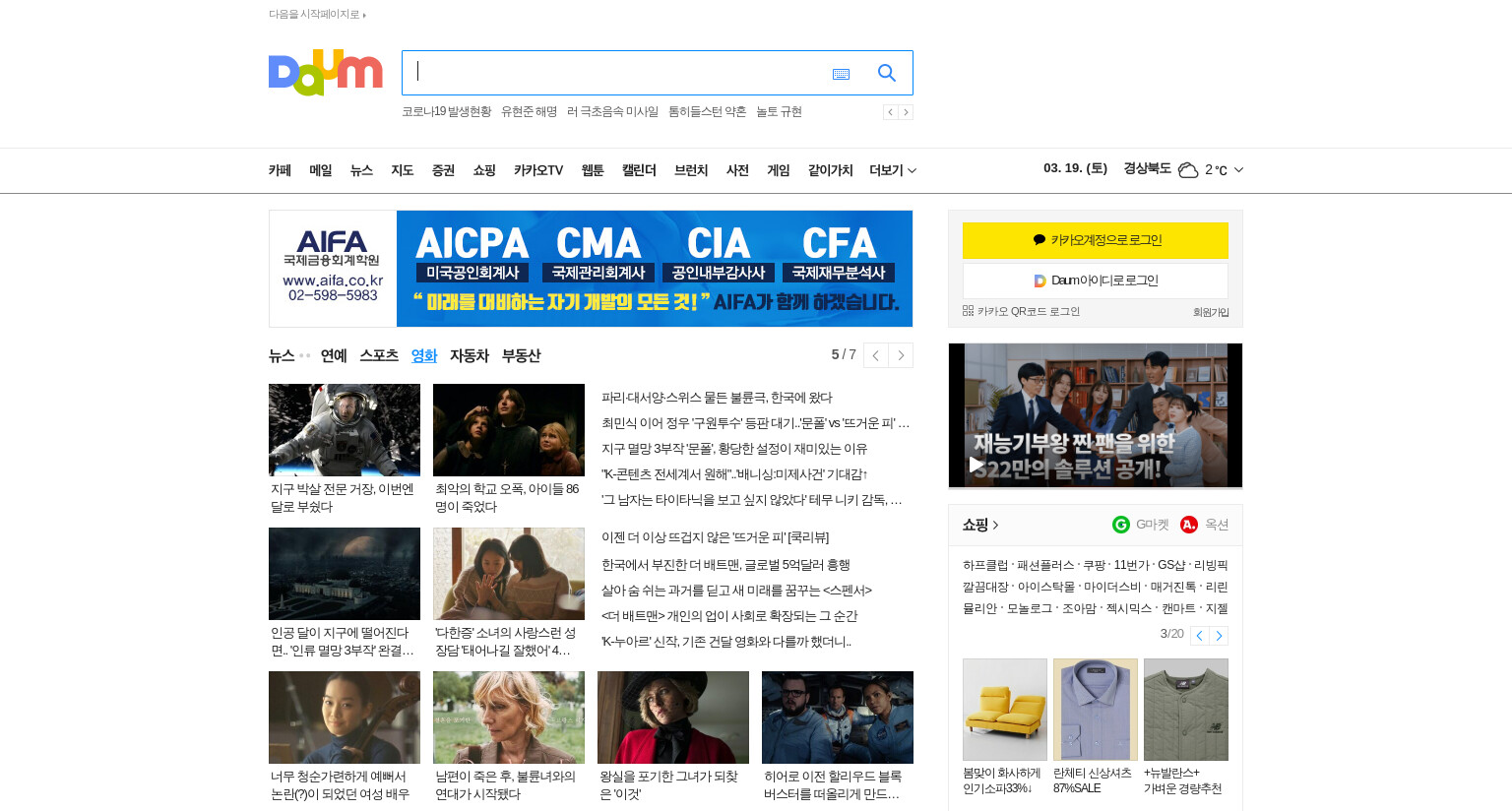The image size is (1512, 811).
Task: Play the video in the side banner
Action: tap(976, 465)
